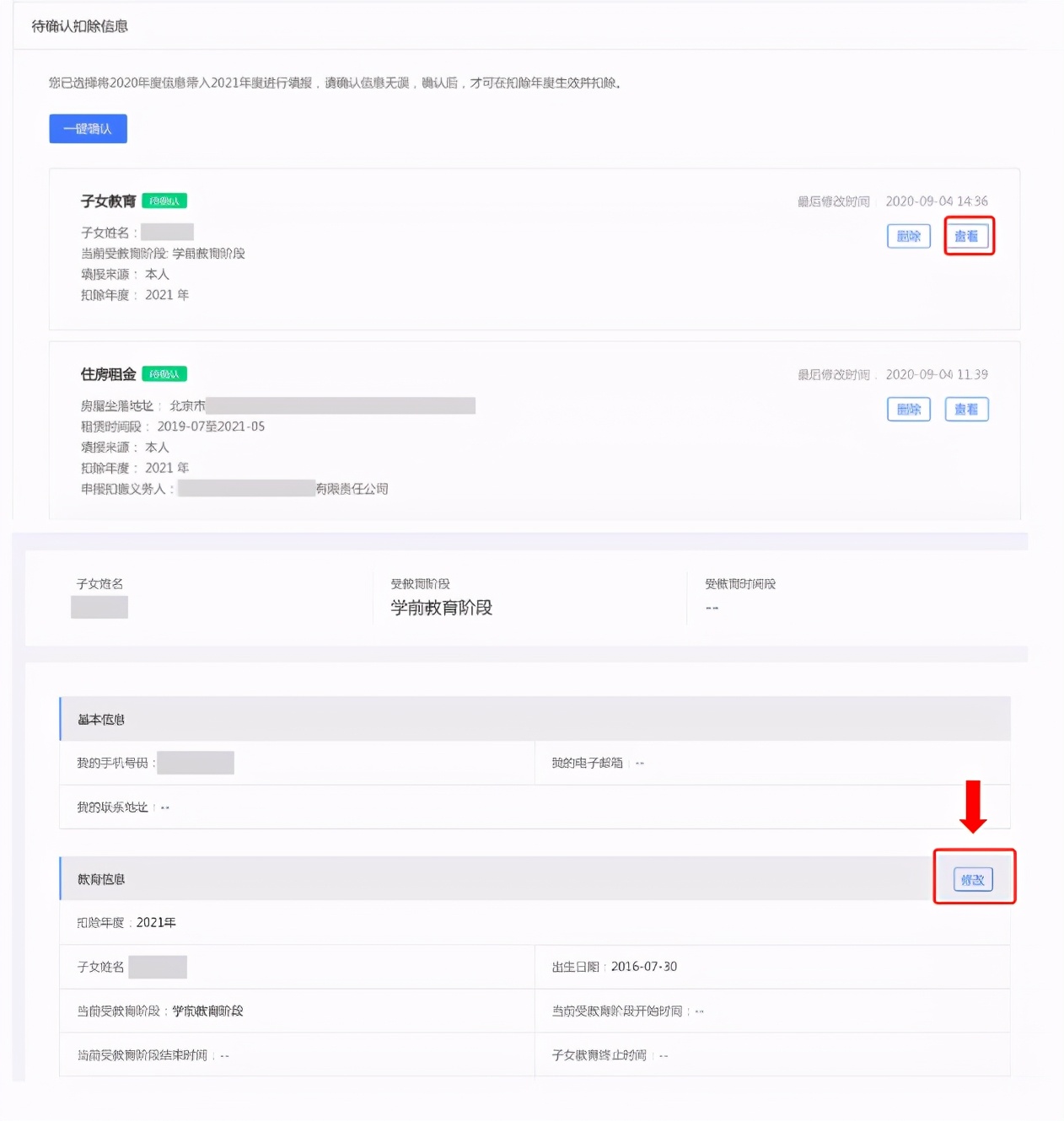Click 删除 in the 住房租金 card
The height and width of the screenshot is (1121, 1064).
point(908,410)
